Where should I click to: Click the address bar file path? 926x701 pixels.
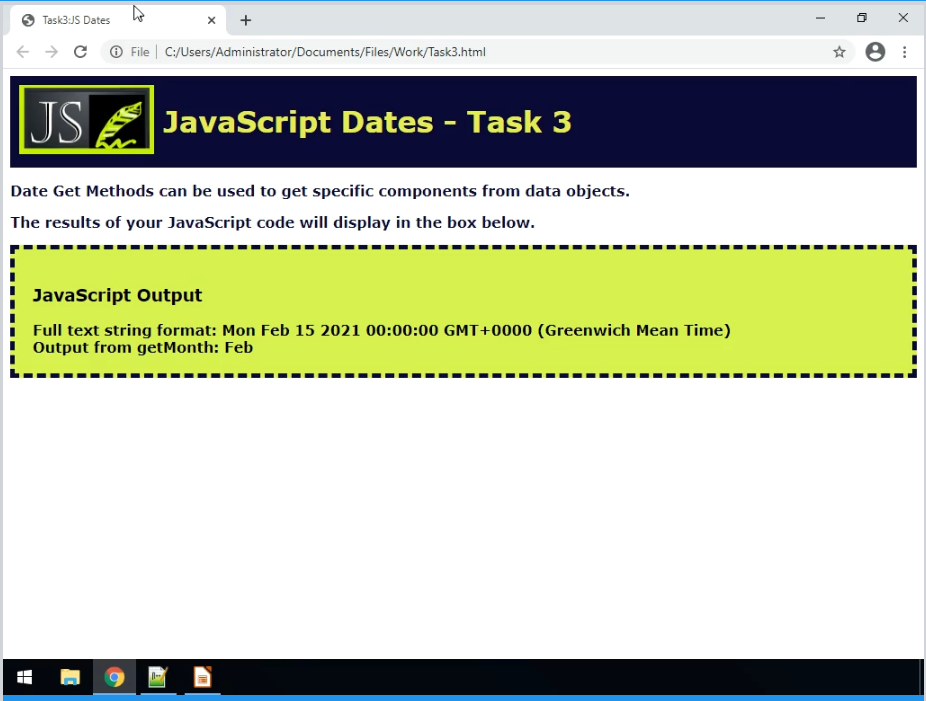click(325, 52)
